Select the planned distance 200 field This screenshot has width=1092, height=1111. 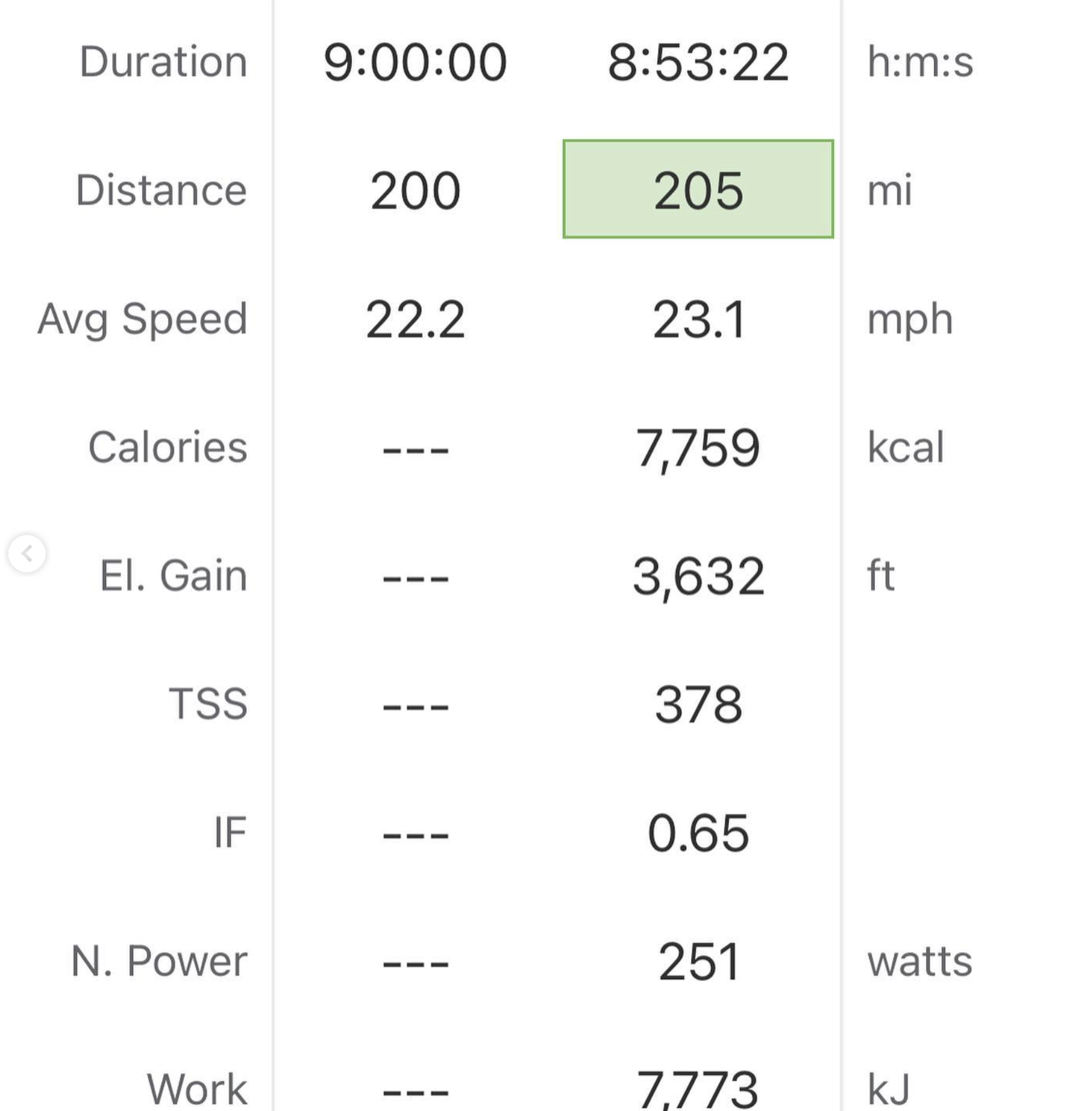pyautogui.click(x=415, y=190)
